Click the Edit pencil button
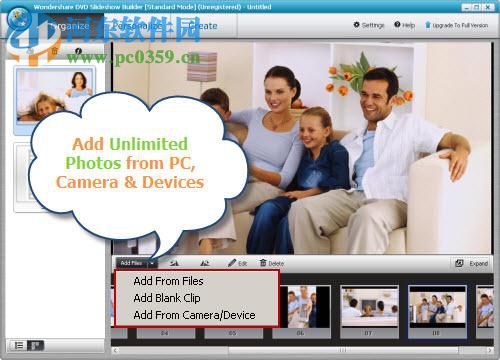This screenshot has width=500, height=360. tap(237, 263)
